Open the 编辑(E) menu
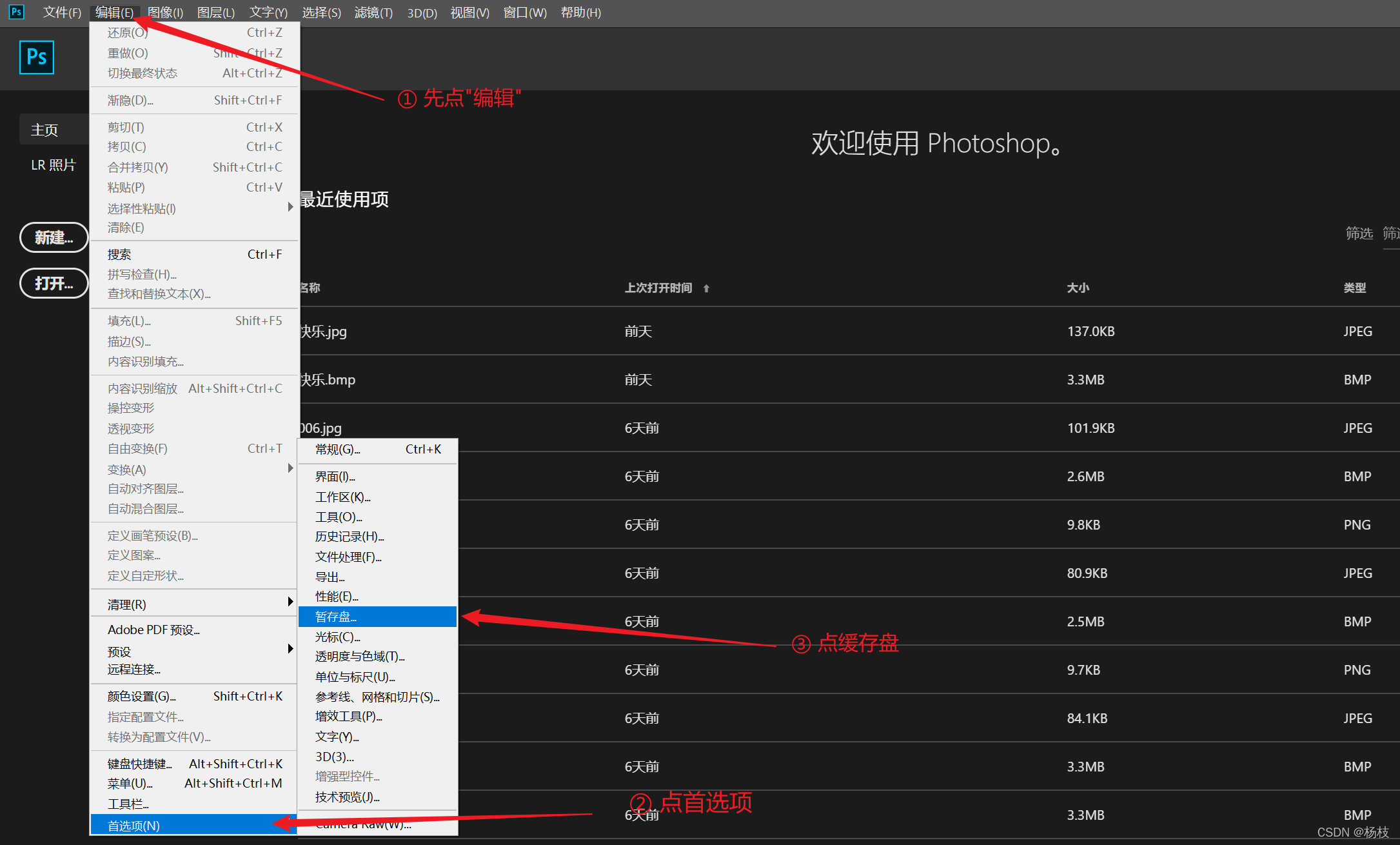 (114, 12)
